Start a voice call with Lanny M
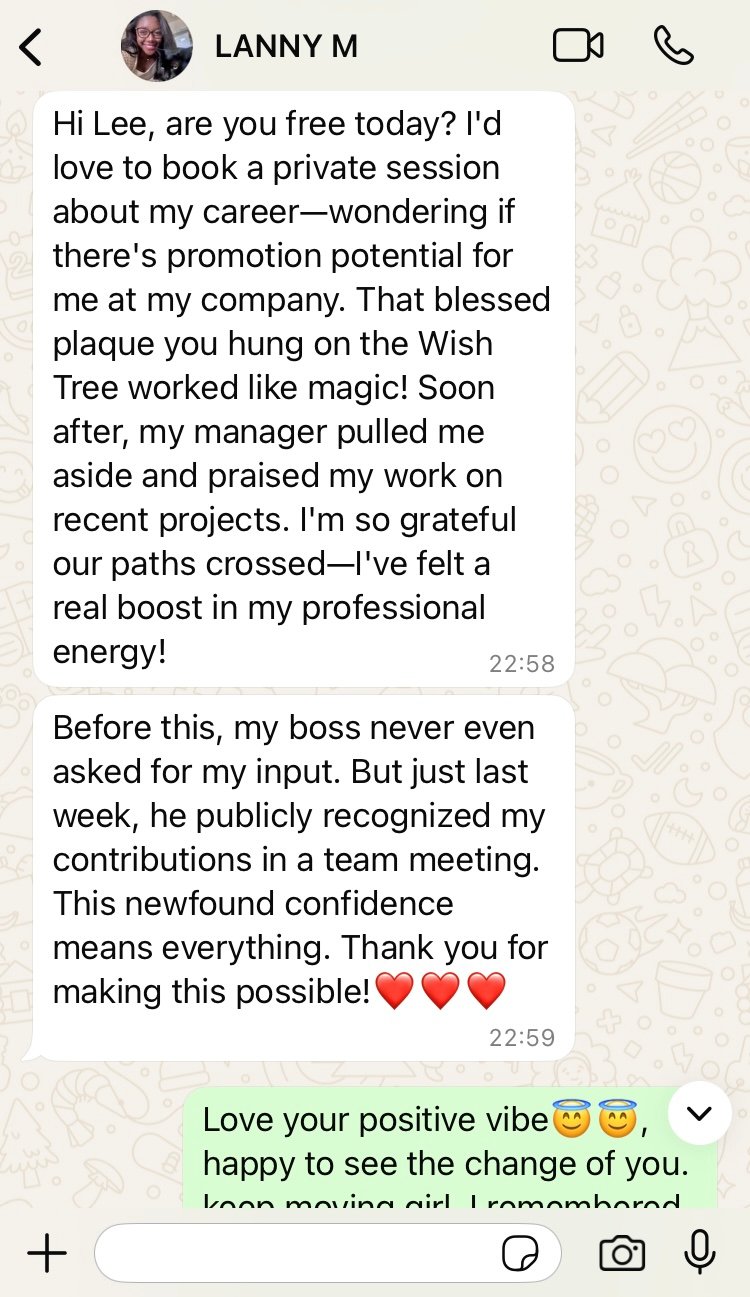This screenshot has height=1297, width=750. pos(673,45)
